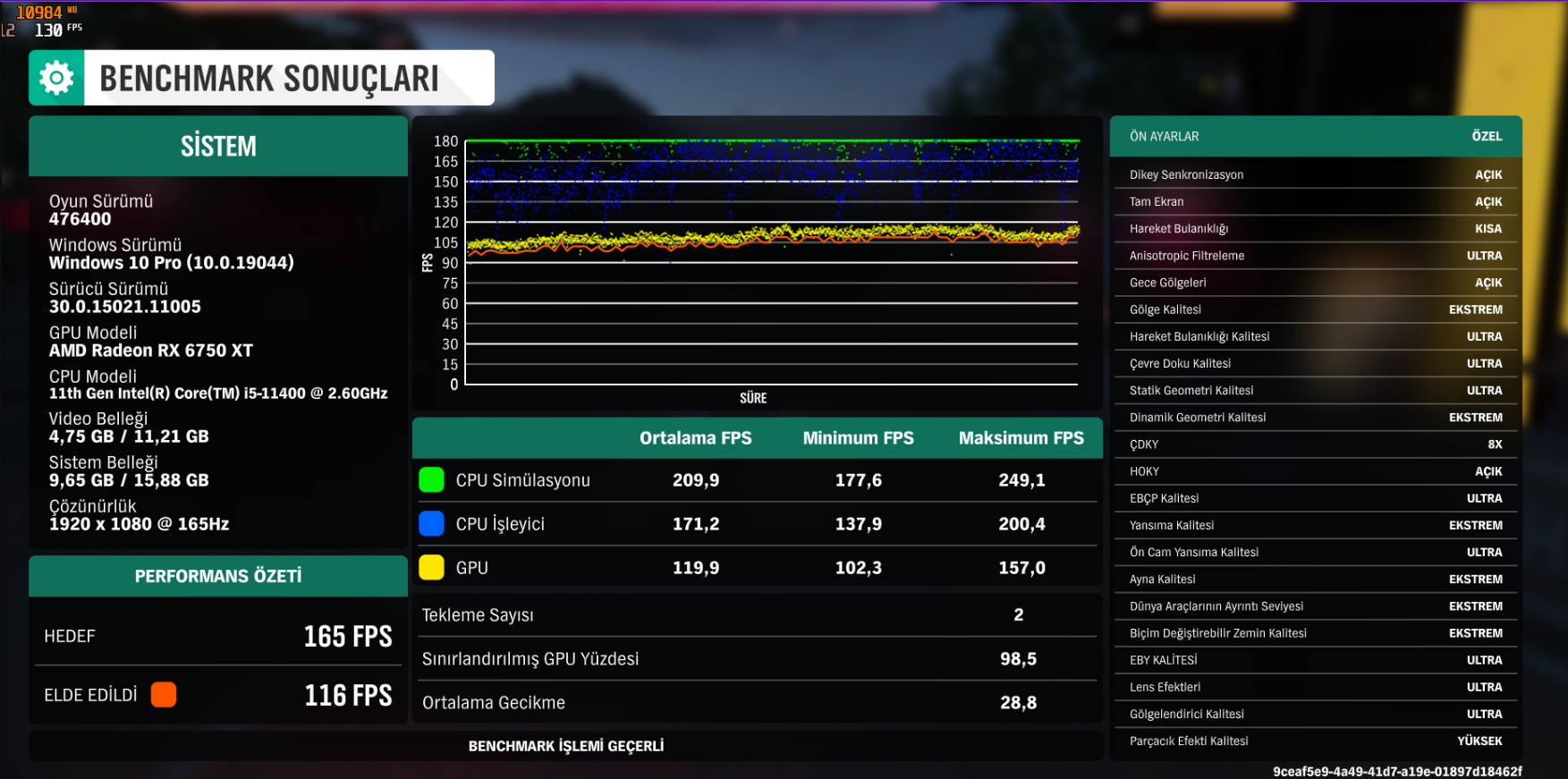Click Dünya Araçlarının Ayrıntı Seviyesi row
The image size is (1568, 779).
[x=1316, y=606]
